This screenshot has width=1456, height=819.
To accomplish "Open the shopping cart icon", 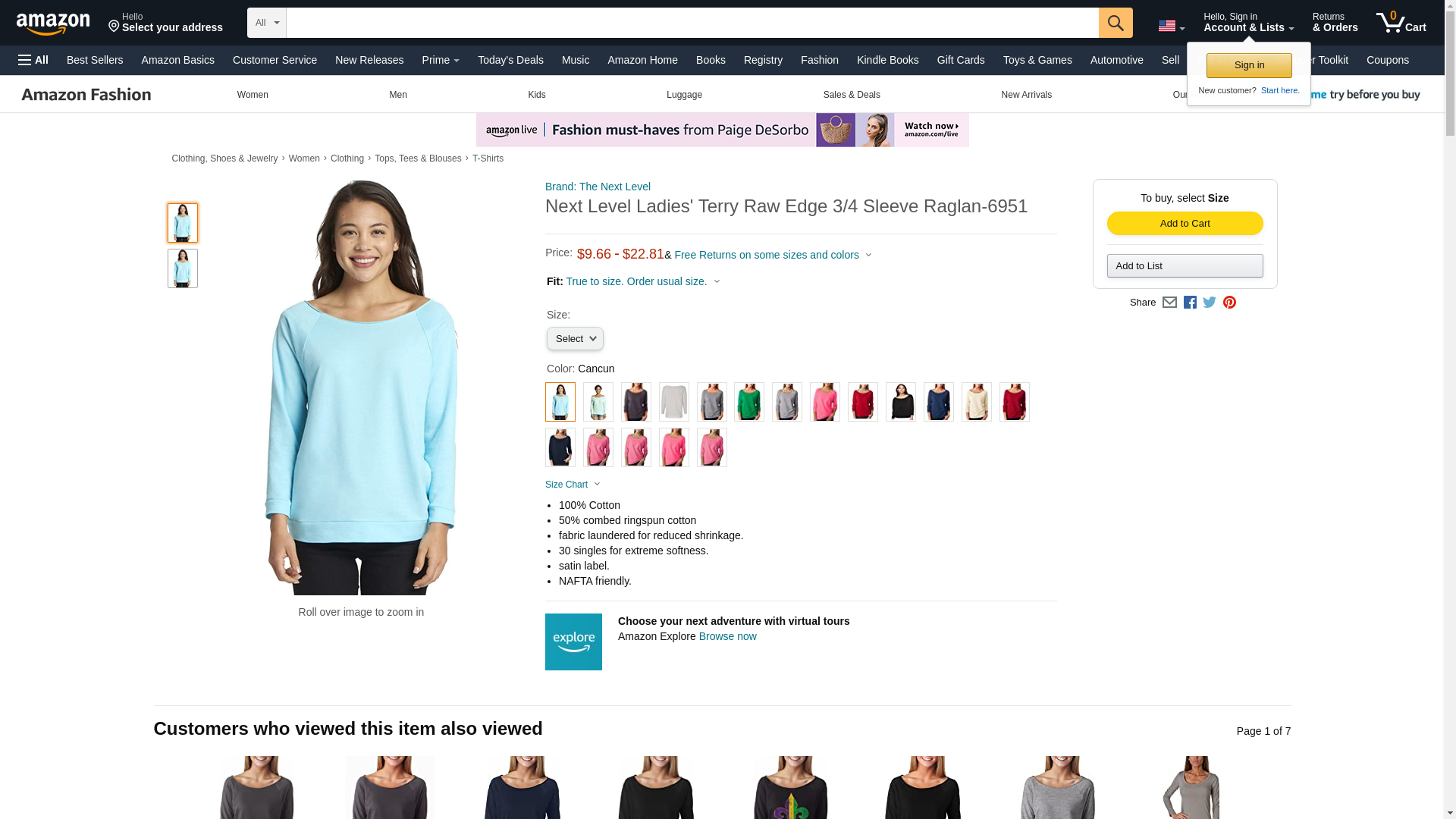I will 1401,22.
